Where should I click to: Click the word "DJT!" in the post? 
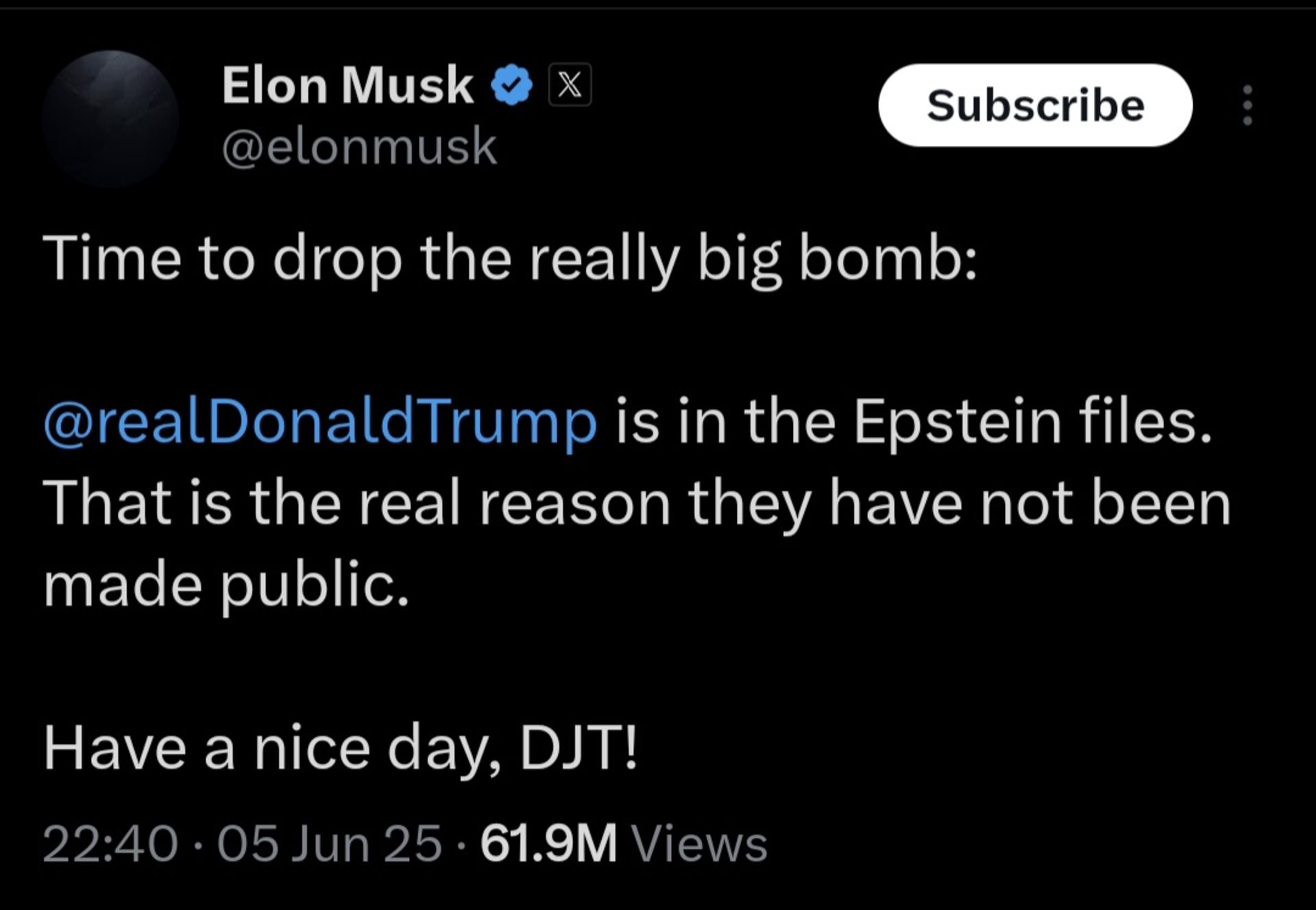click(579, 748)
